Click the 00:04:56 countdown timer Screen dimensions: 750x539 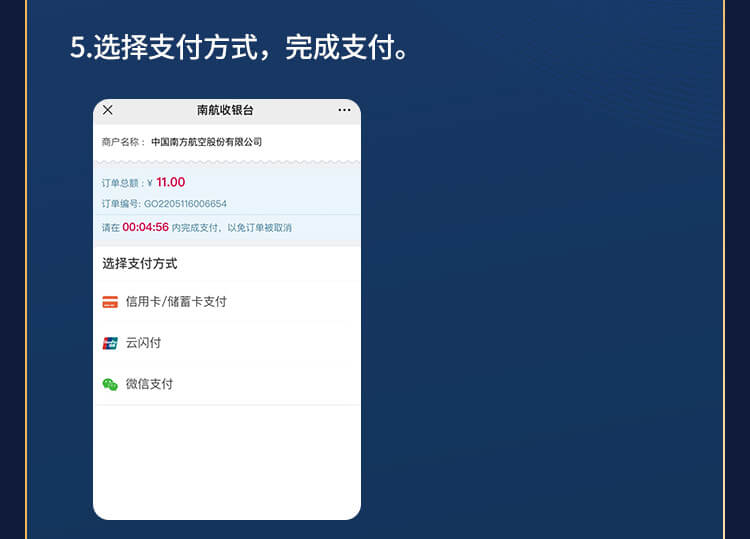pyautogui.click(x=145, y=227)
